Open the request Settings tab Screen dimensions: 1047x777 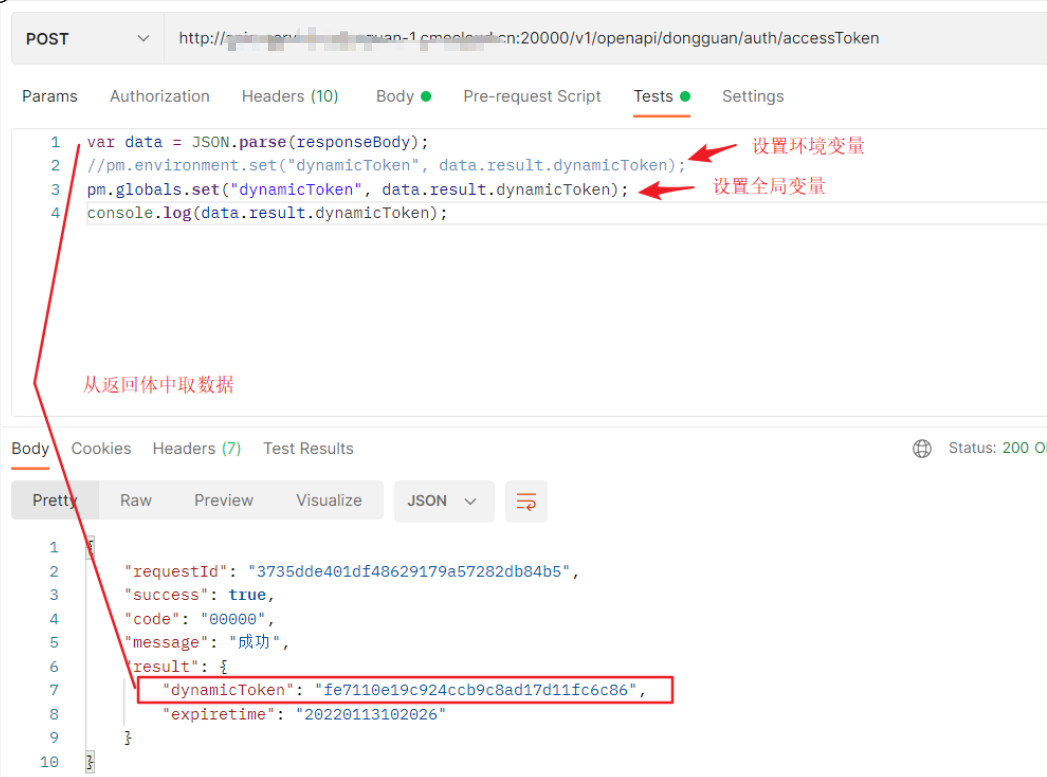tap(753, 96)
